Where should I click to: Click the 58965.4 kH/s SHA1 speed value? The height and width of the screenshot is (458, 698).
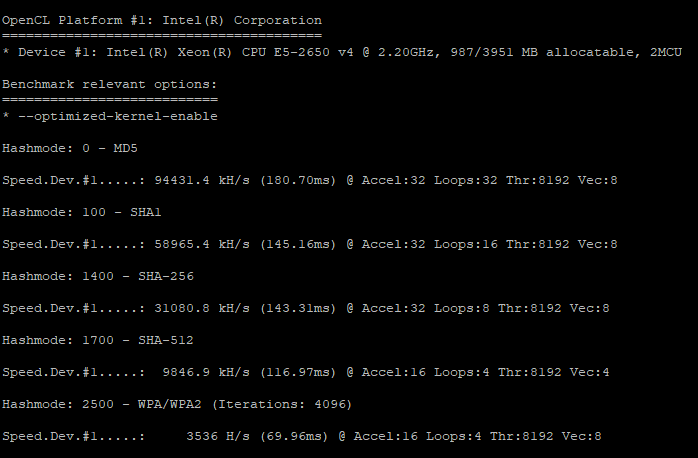point(202,244)
